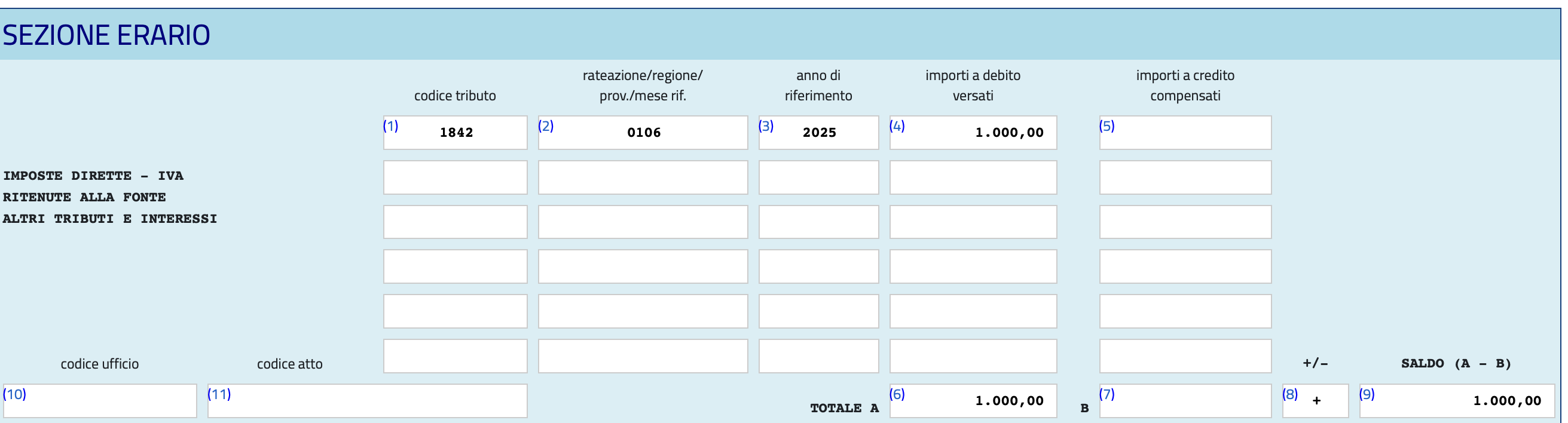Focus the codice ufficio field (10)

click(x=100, y=400)
